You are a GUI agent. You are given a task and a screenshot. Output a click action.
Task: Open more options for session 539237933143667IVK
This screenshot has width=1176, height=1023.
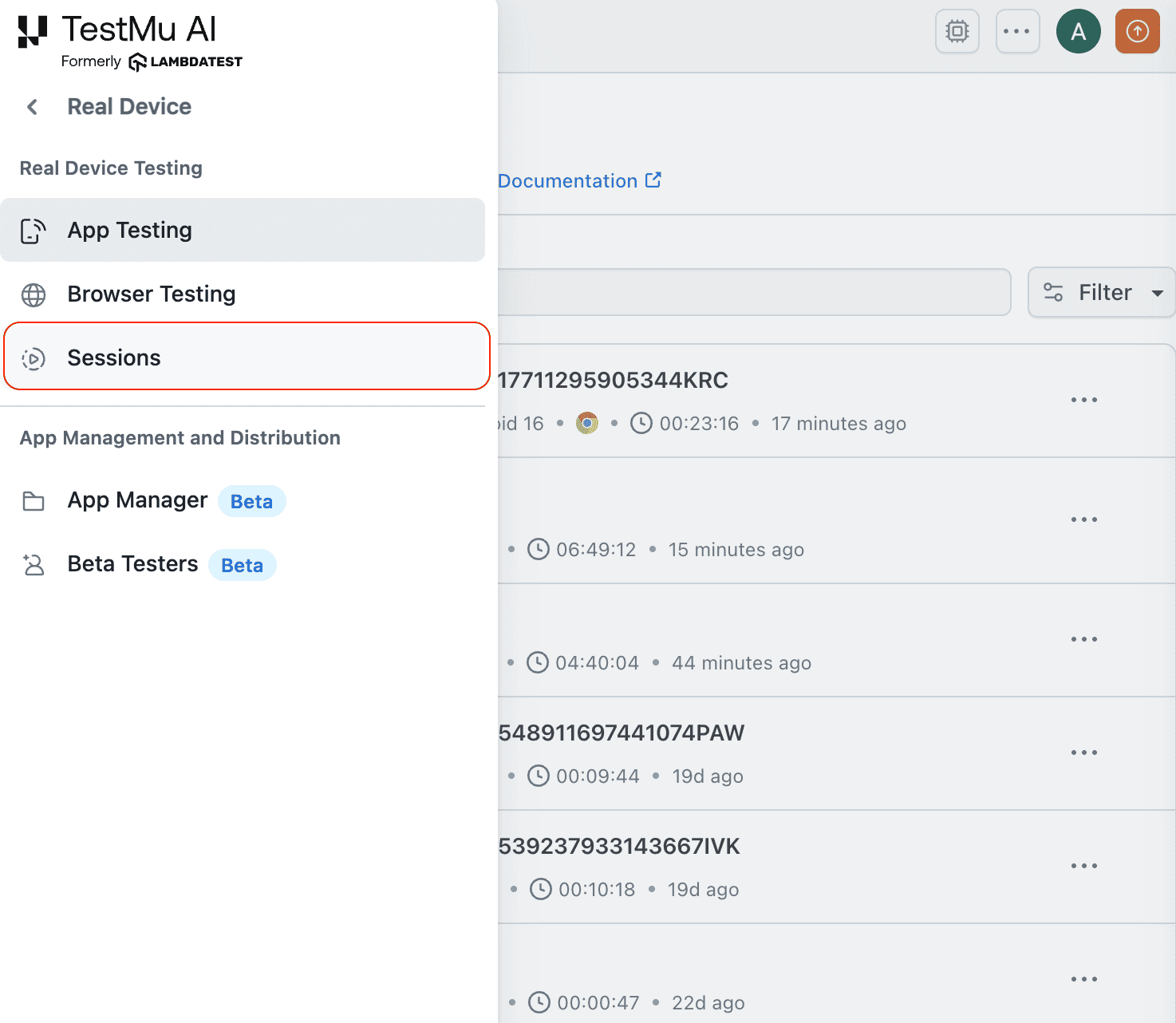[1084, 866]
